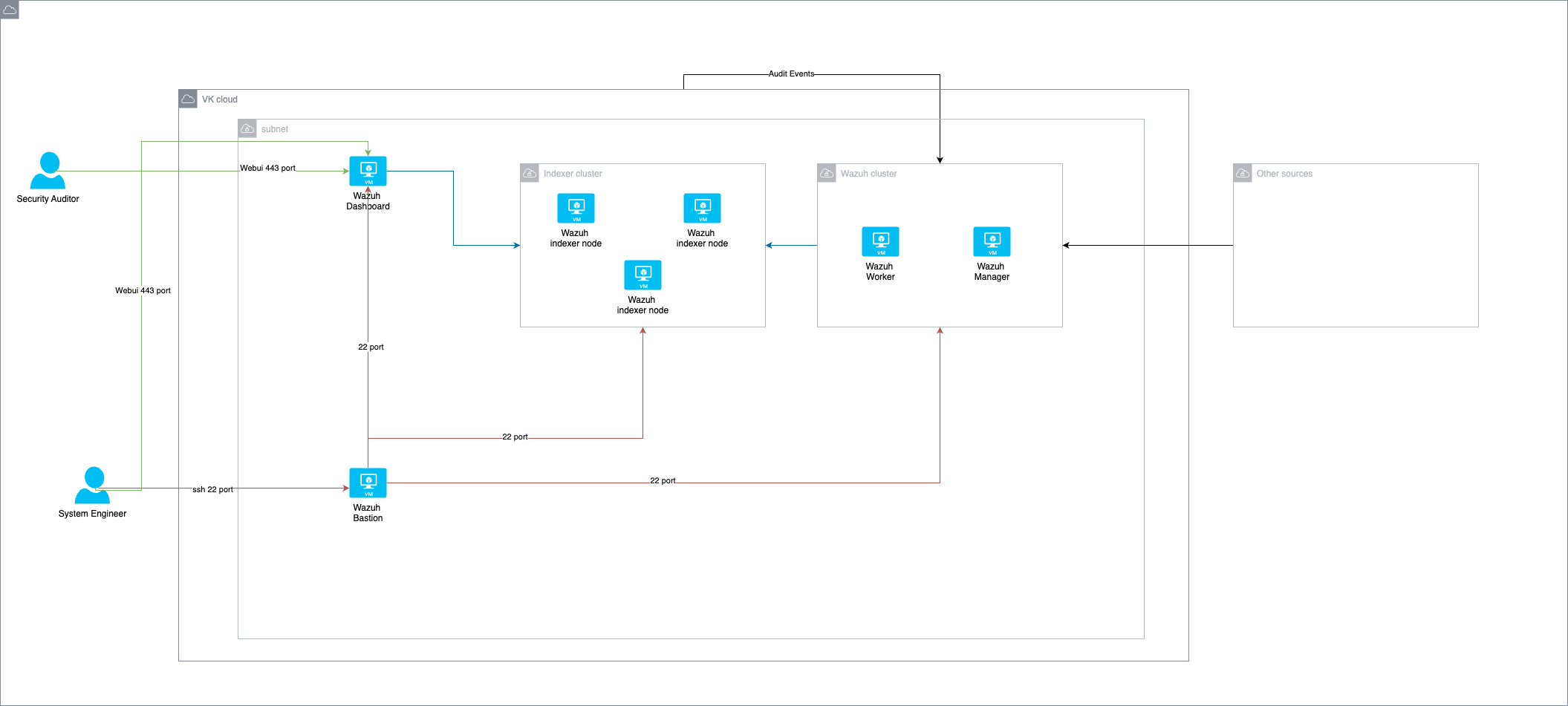The image size is (1568, 706).
Task: Click the bottom-center Wazuh indexer node icon
Action: pos(643,275)
